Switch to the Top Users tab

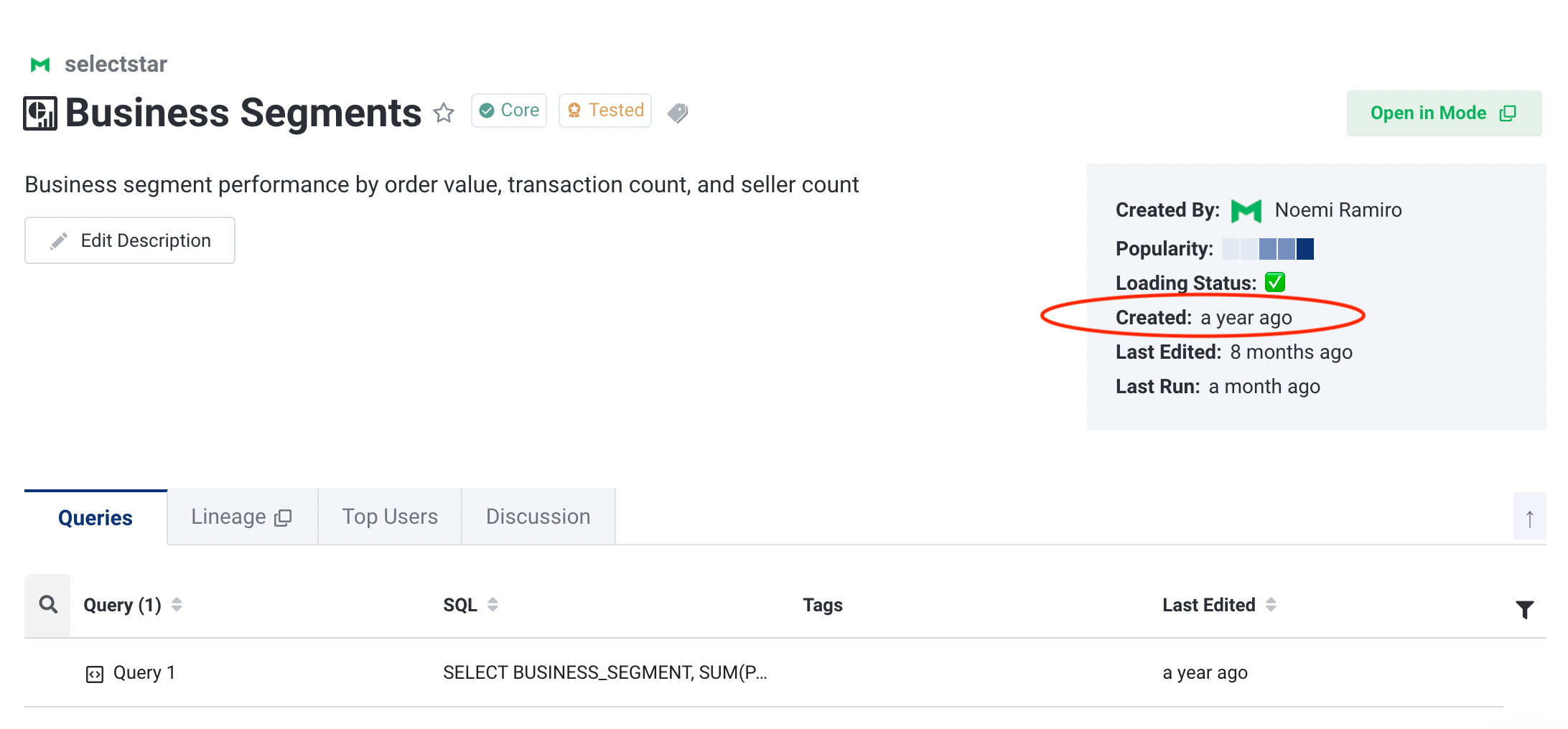pos(390,517)
